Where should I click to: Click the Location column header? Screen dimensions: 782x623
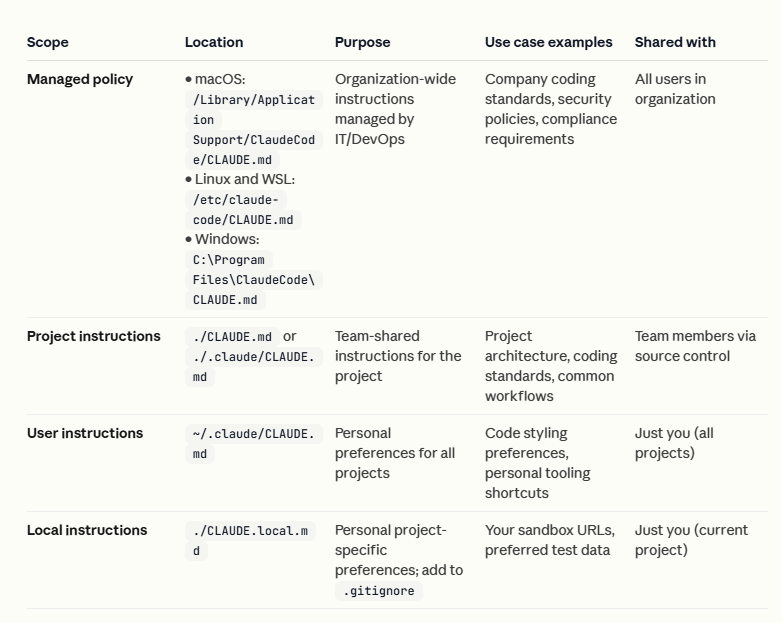(214, 42)
